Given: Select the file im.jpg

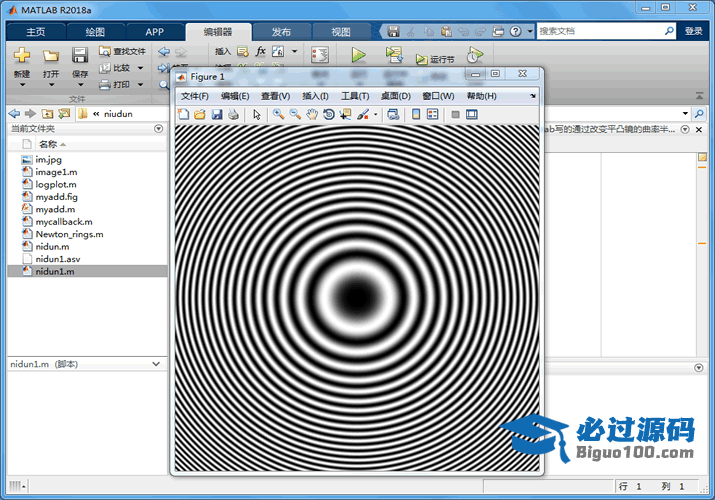Looking at the screenshot, I should click(49, 160).
